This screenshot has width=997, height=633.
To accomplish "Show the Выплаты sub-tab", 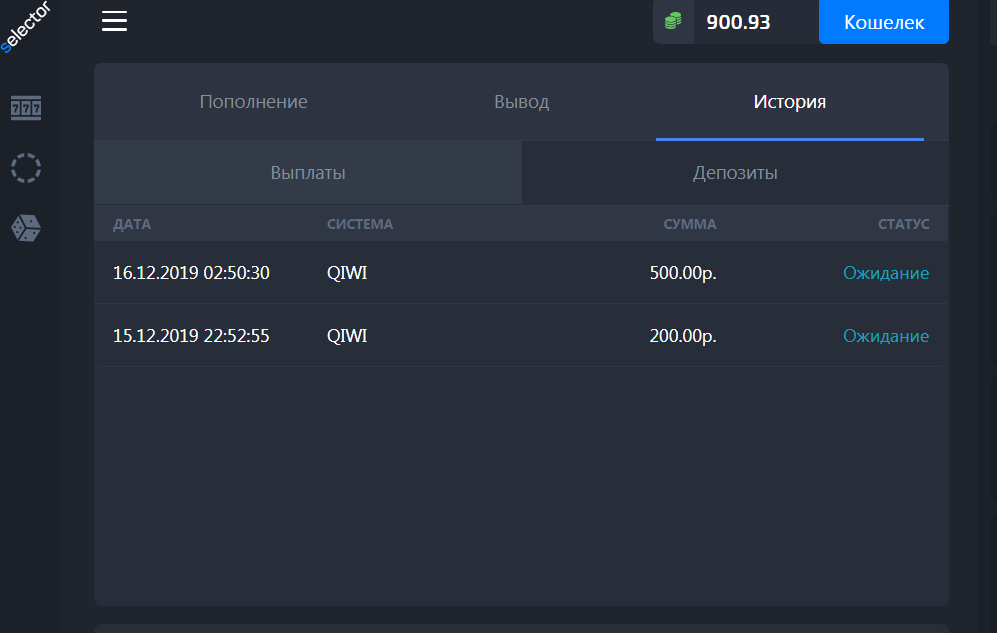I will click(x=308, y=173).
